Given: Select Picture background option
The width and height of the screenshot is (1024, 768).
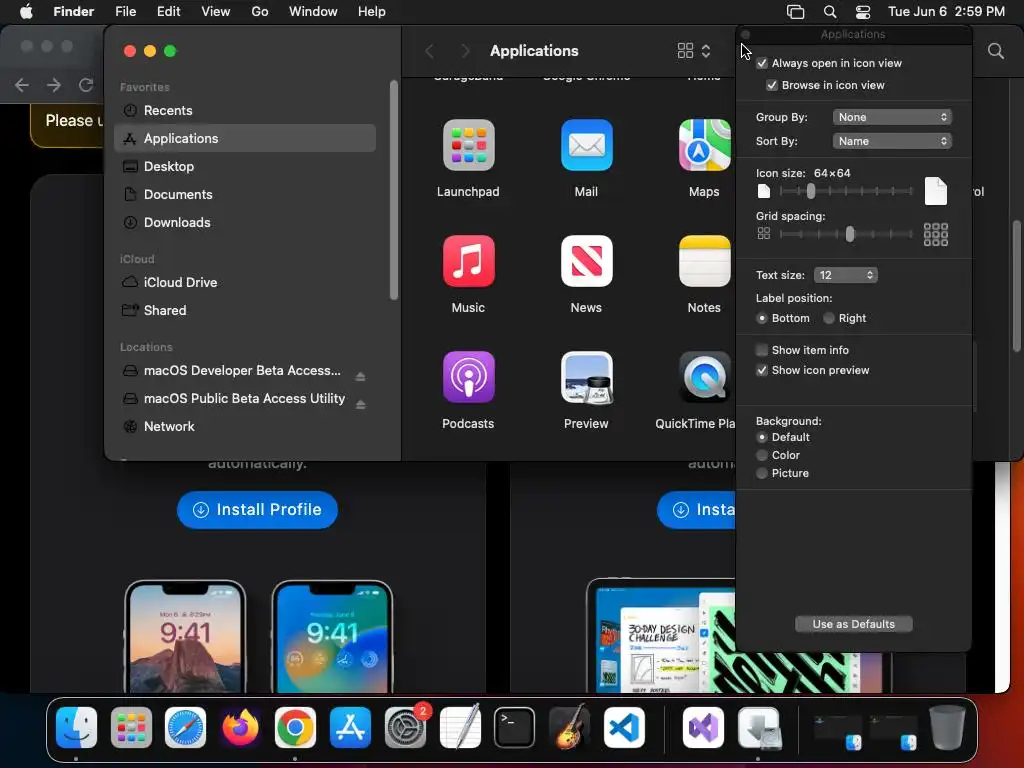Looking at the screenshot, I should pos(761,473).
